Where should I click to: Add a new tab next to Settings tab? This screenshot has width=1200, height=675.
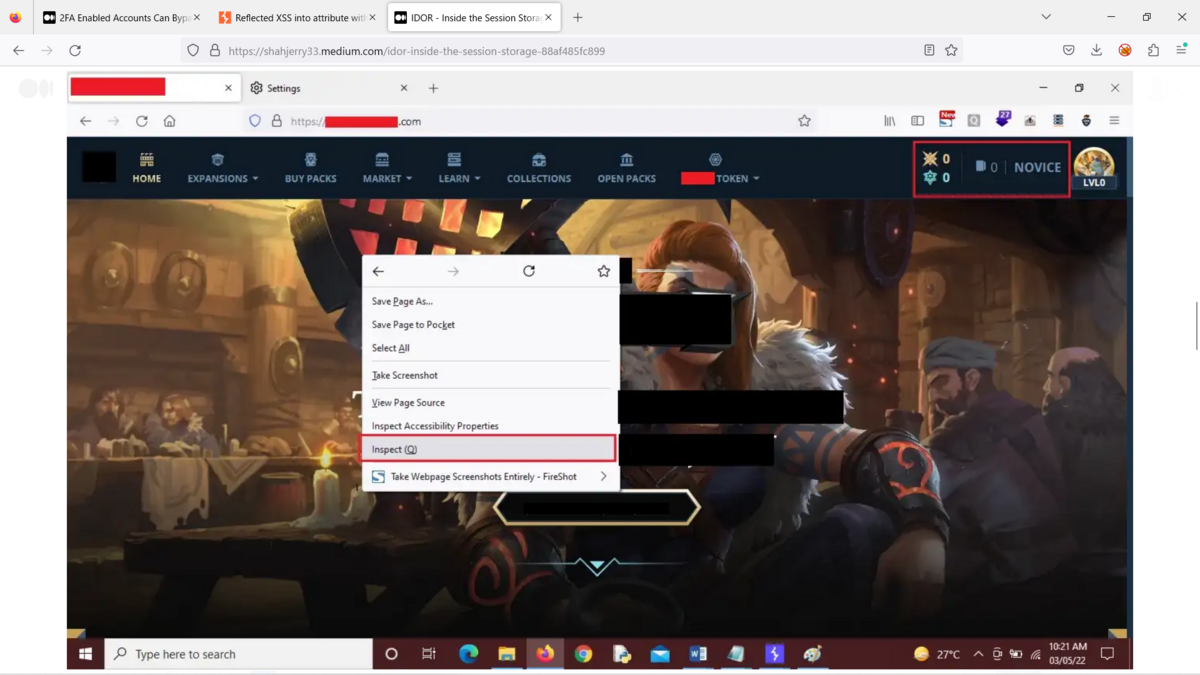(x=433, y=88)
